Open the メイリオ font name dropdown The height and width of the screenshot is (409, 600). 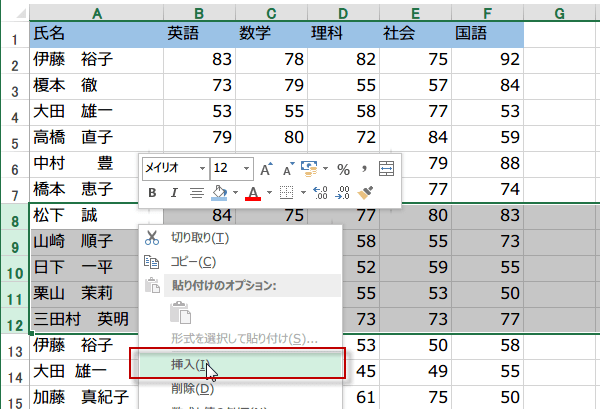[x=202, y=169]
